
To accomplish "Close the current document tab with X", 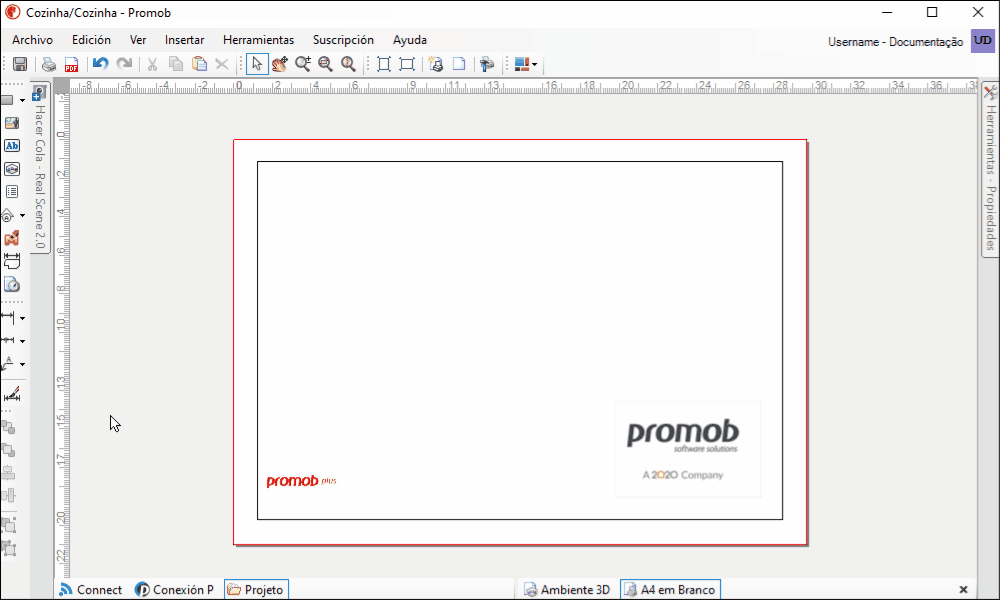I will (963, 590).
